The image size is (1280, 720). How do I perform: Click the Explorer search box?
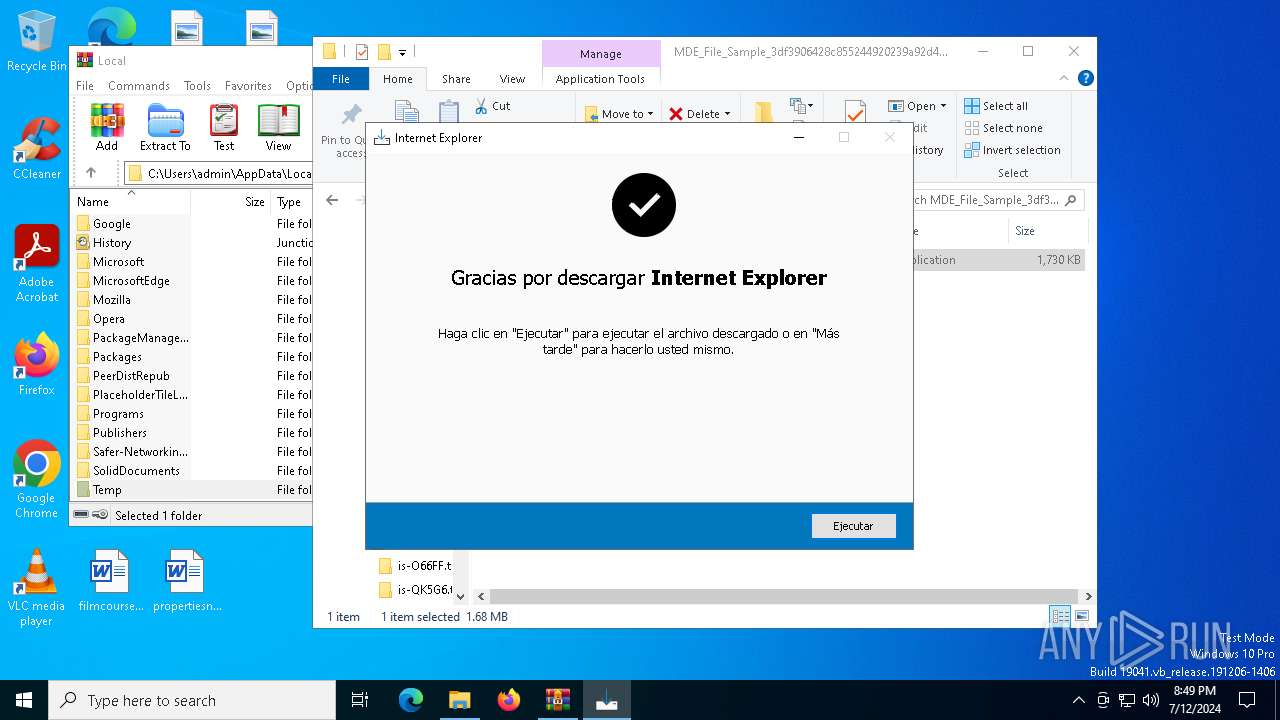pyautogui.click(x=990, y=200)
